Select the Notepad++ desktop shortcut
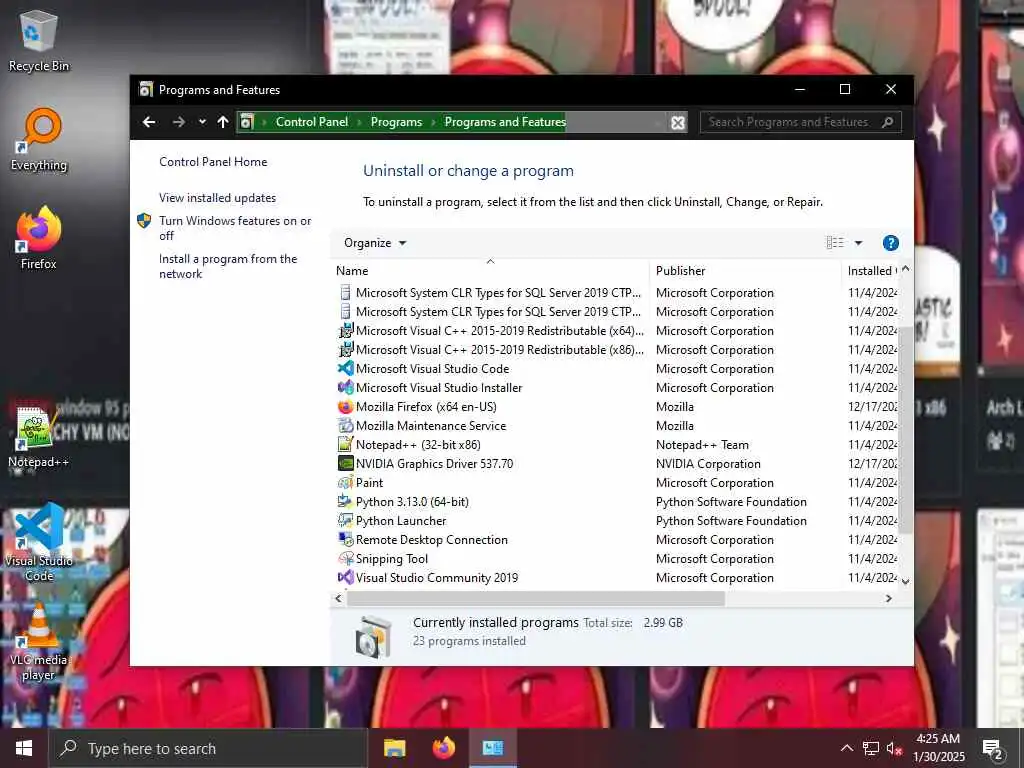The image size is (1024, 768). coord(39,437)
